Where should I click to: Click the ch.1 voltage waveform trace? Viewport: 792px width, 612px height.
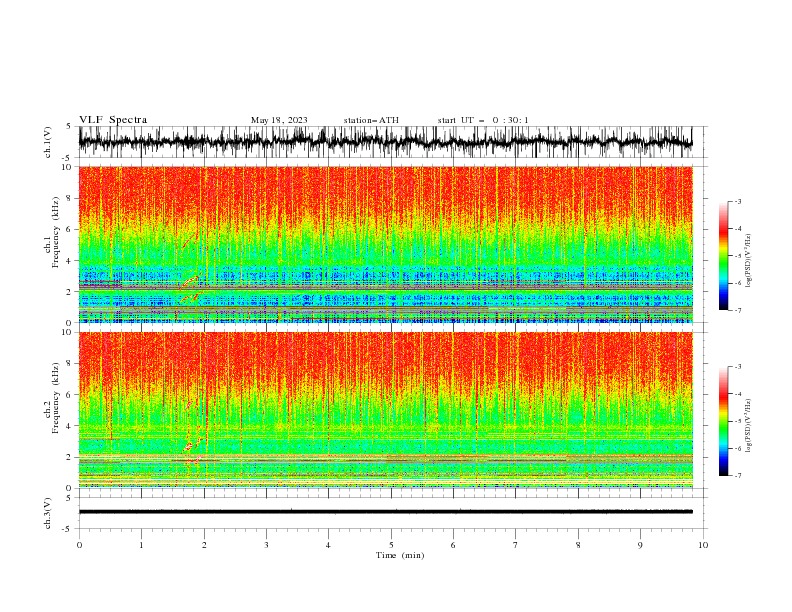point(385,142)
